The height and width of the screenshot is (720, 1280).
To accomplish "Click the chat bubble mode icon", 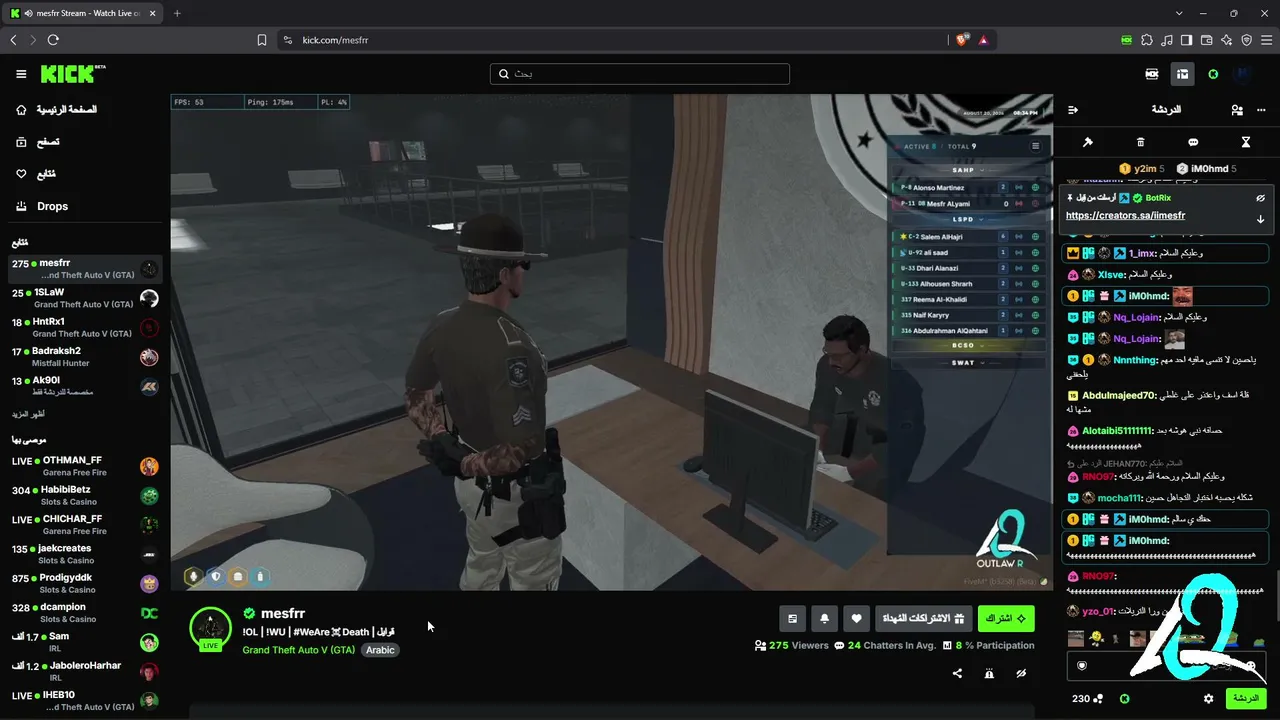I will pyautogui.click(x=1193, y=142).
